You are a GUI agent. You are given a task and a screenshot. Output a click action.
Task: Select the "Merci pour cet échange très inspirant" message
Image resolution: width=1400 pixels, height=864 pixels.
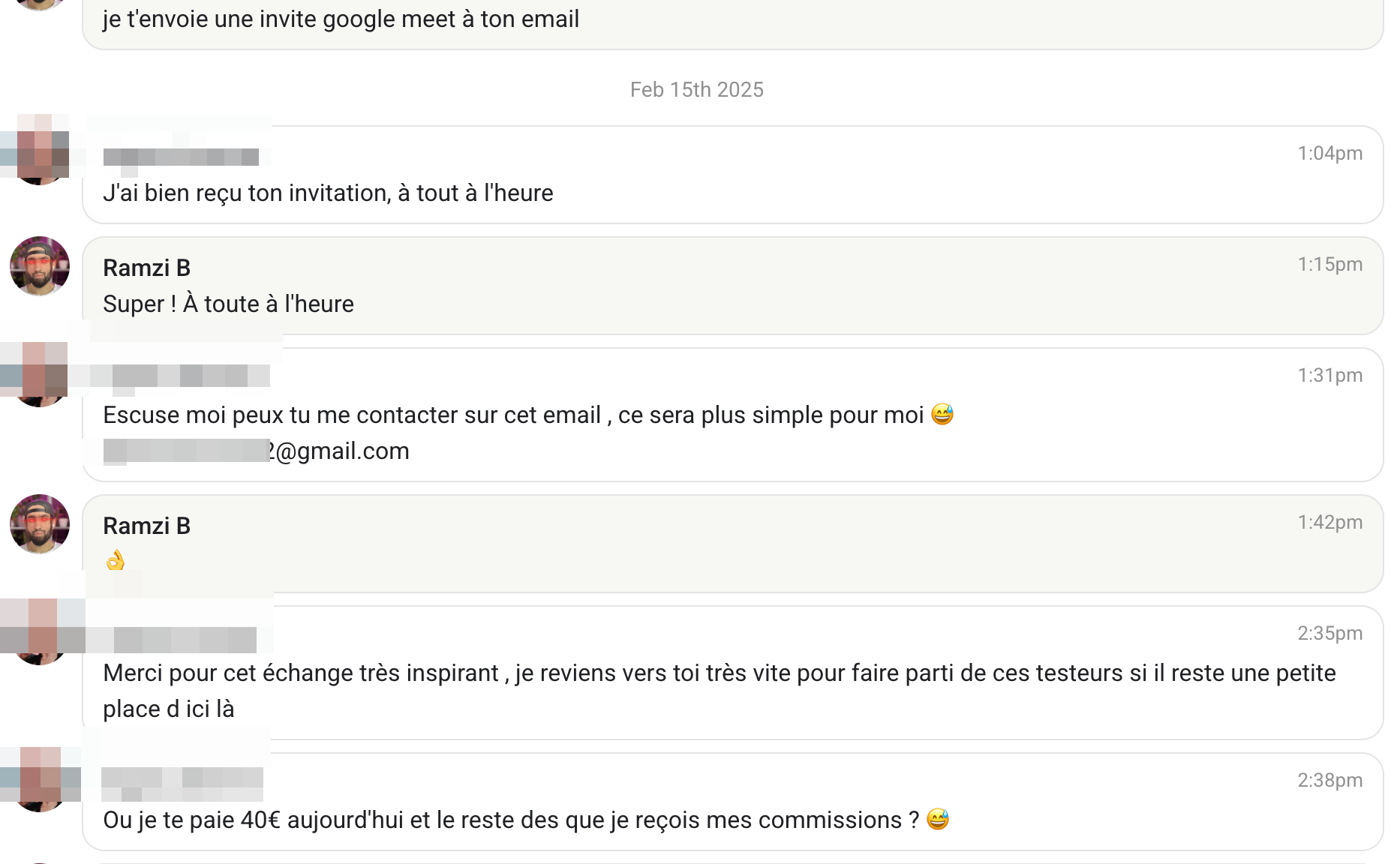pyautogui.click(x=719, y=673)
